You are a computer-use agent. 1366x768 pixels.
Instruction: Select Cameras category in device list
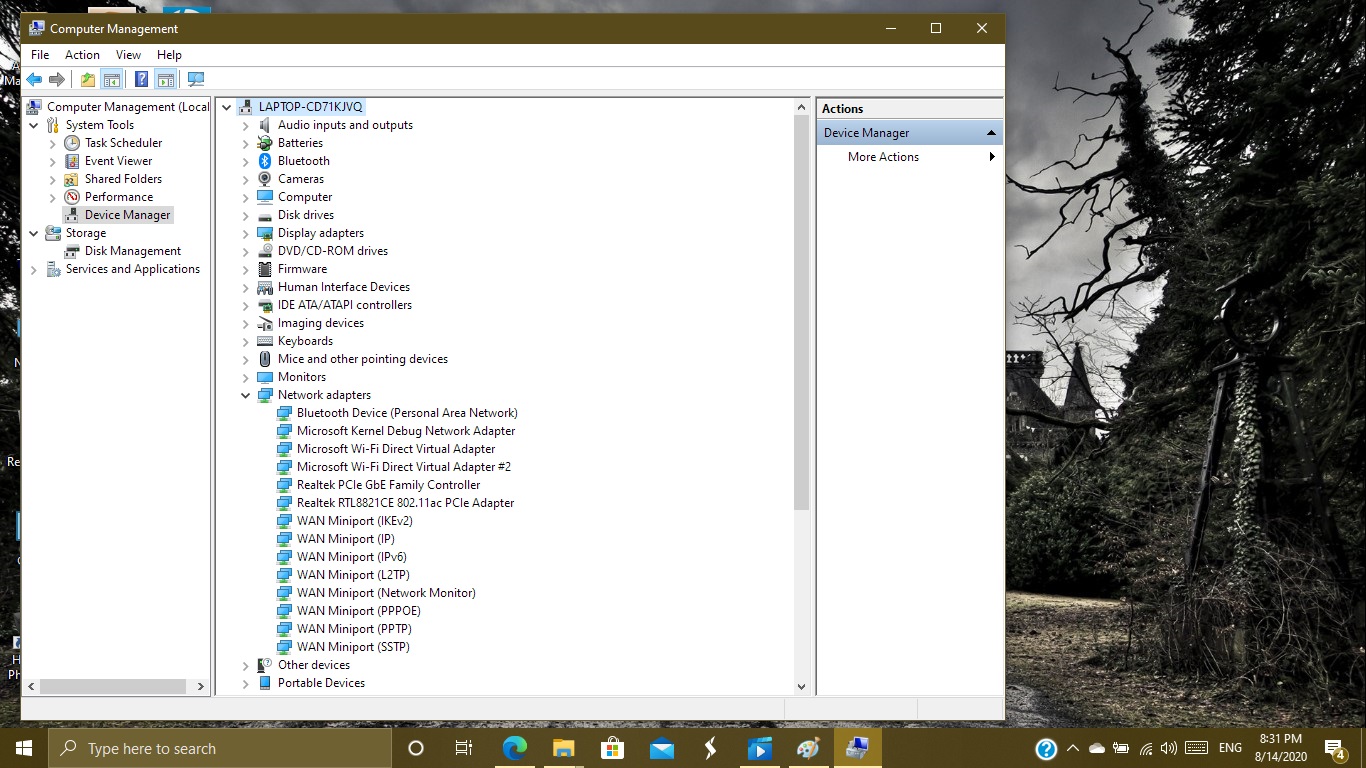301,179
